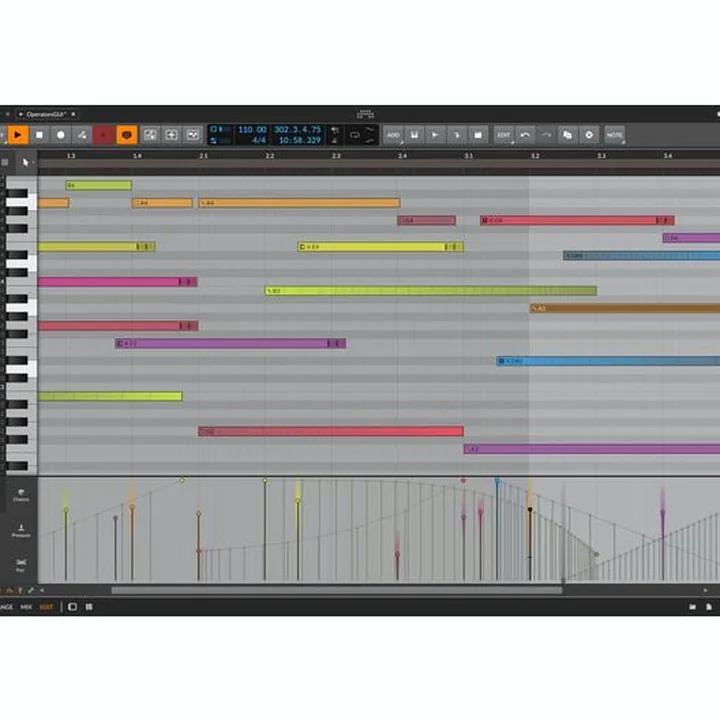Select the yellow-green B3 note
The width and height of the screenshot is (720, 720).
pyautogui.click(x=431, y=291)
